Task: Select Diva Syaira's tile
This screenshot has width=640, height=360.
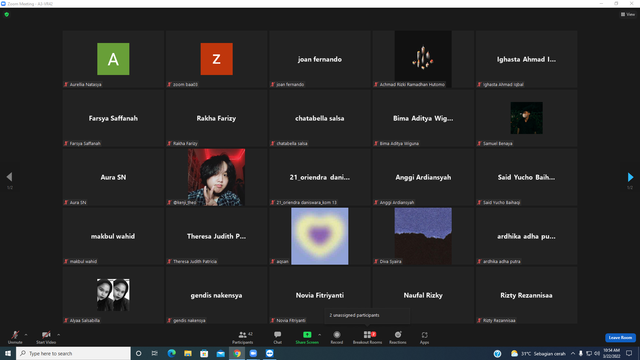Action: (x=423, y=236)
